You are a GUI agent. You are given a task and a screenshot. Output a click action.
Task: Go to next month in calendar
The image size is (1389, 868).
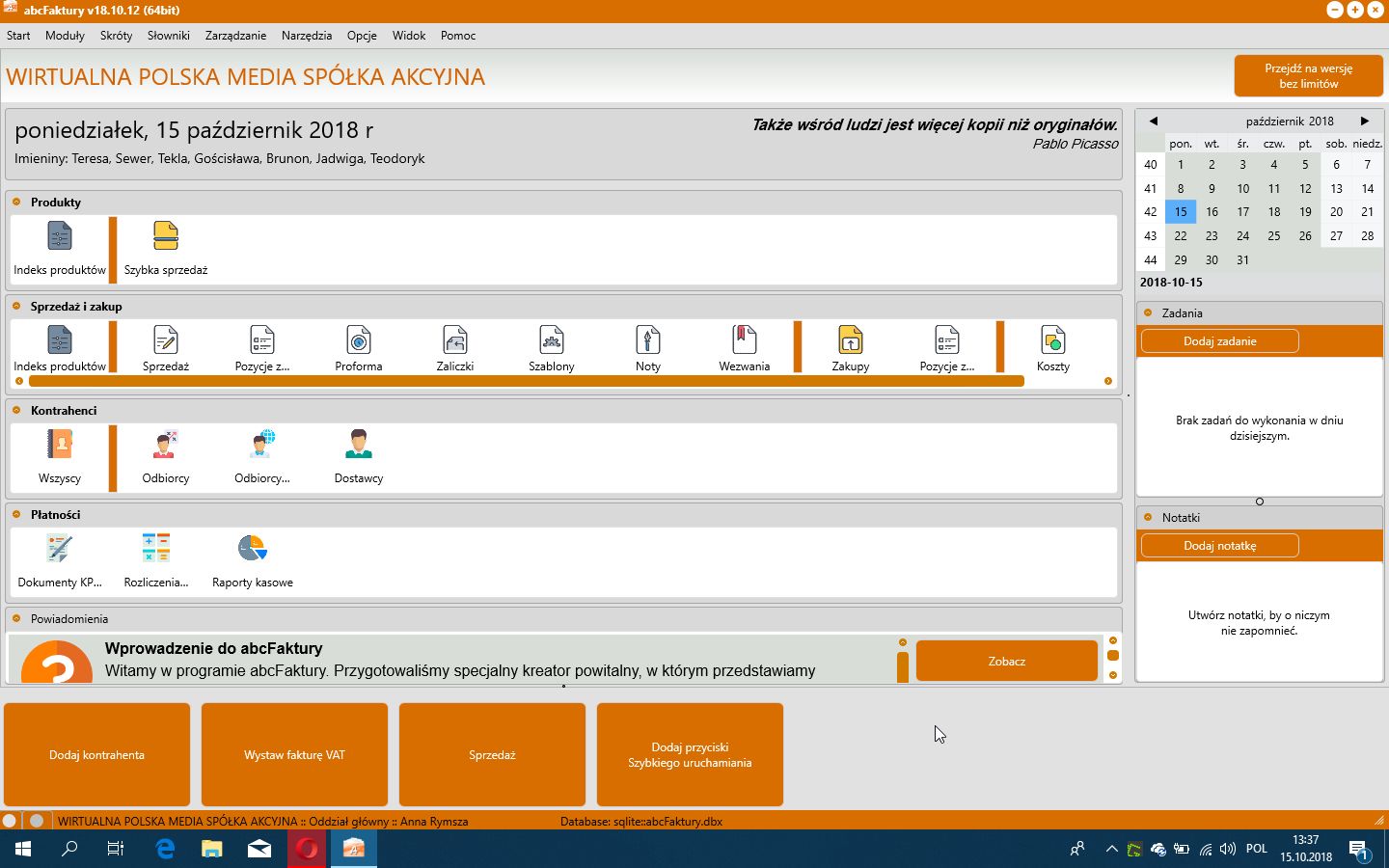(1364, 122)
